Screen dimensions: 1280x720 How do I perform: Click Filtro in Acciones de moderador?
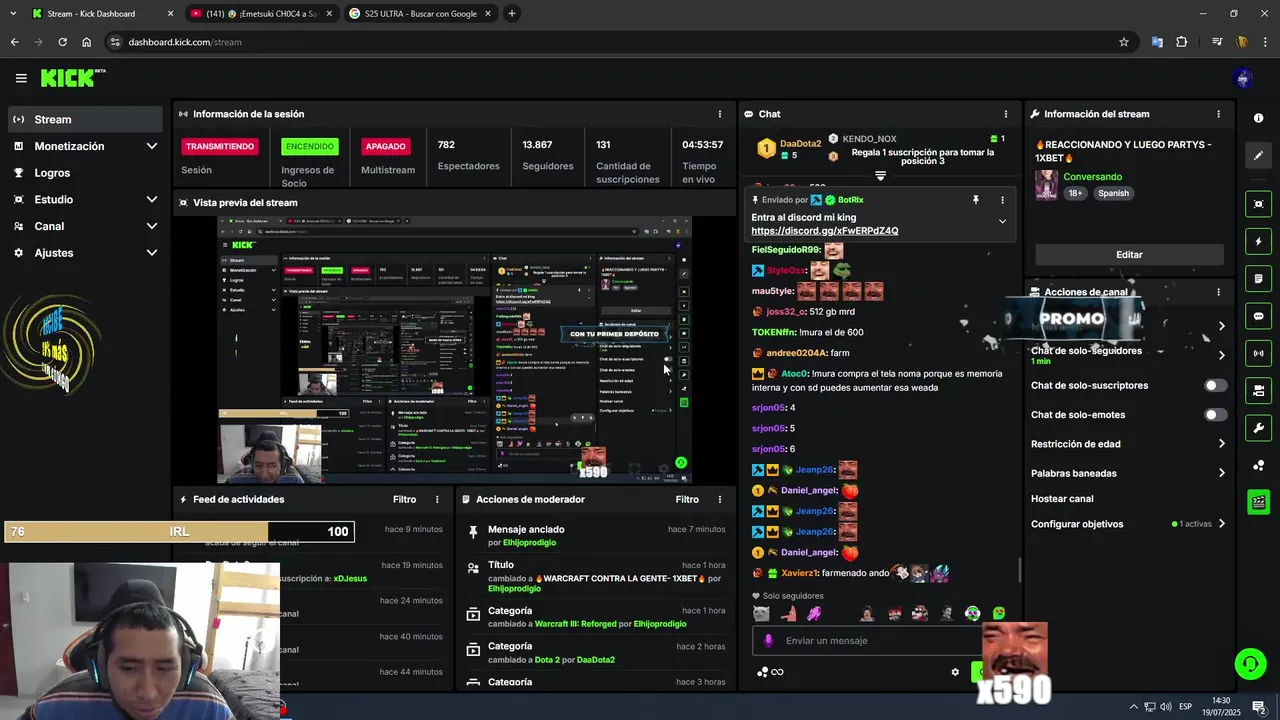pos(687,499)
